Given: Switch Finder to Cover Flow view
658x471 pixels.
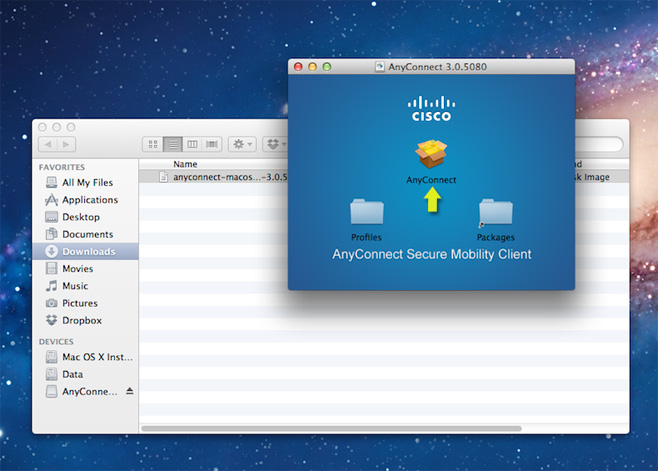Looking at the screenshot, I should [211, 145].
